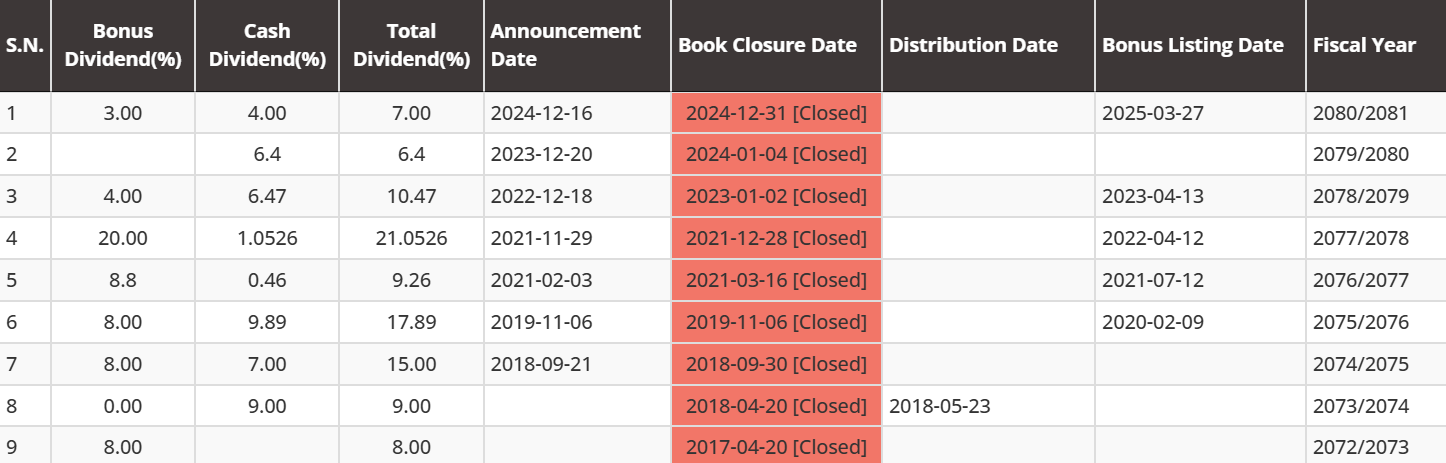
Task: Select the Distribution Date column header
Action: pos(973,45)
